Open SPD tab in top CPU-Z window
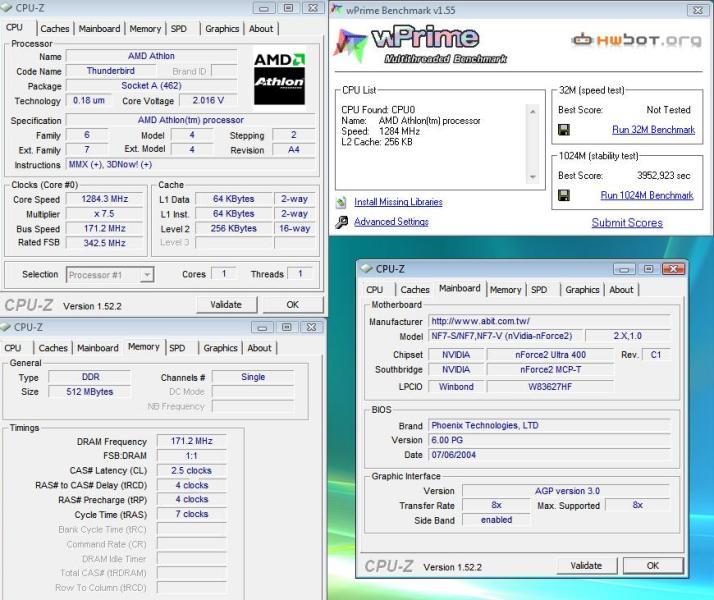The width and height of the screenshot is (714, 600). 178,29
